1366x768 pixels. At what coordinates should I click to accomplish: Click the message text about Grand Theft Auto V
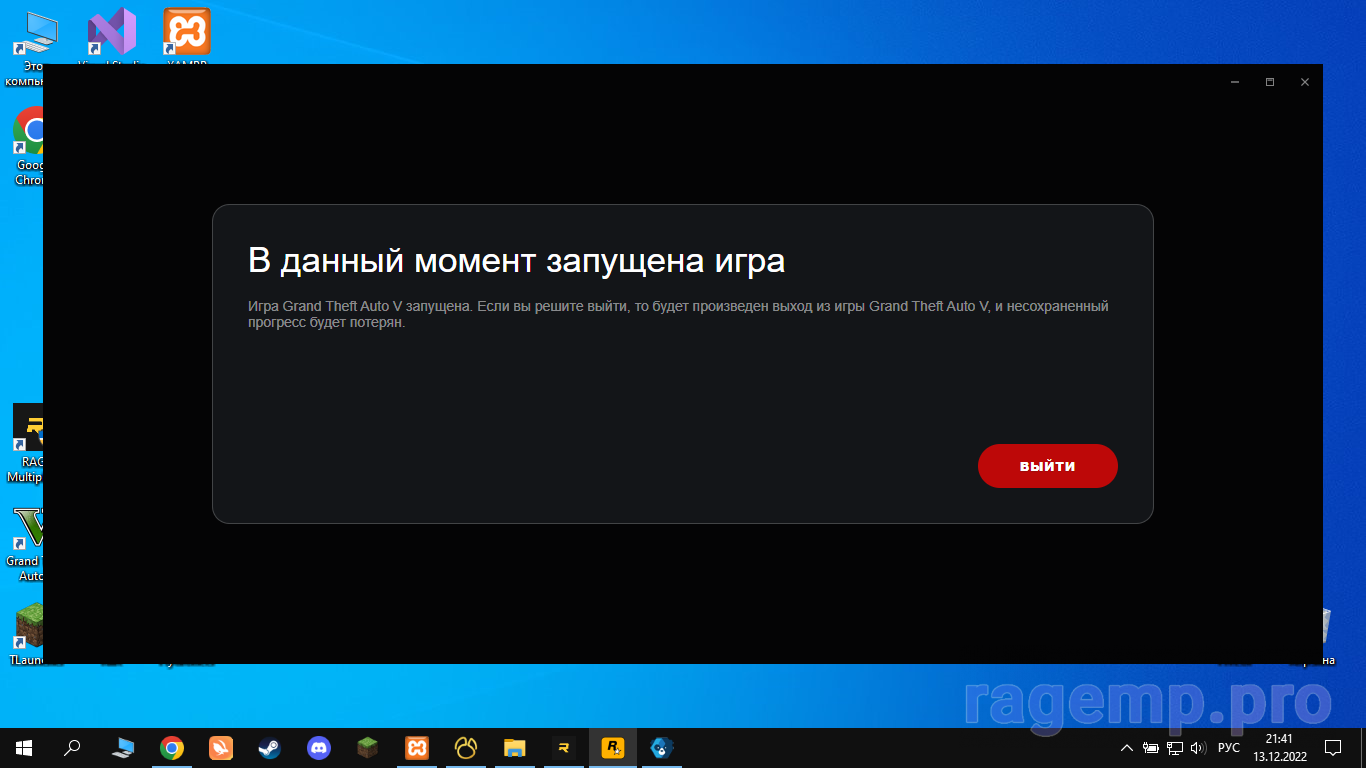[x=678, y=314]
